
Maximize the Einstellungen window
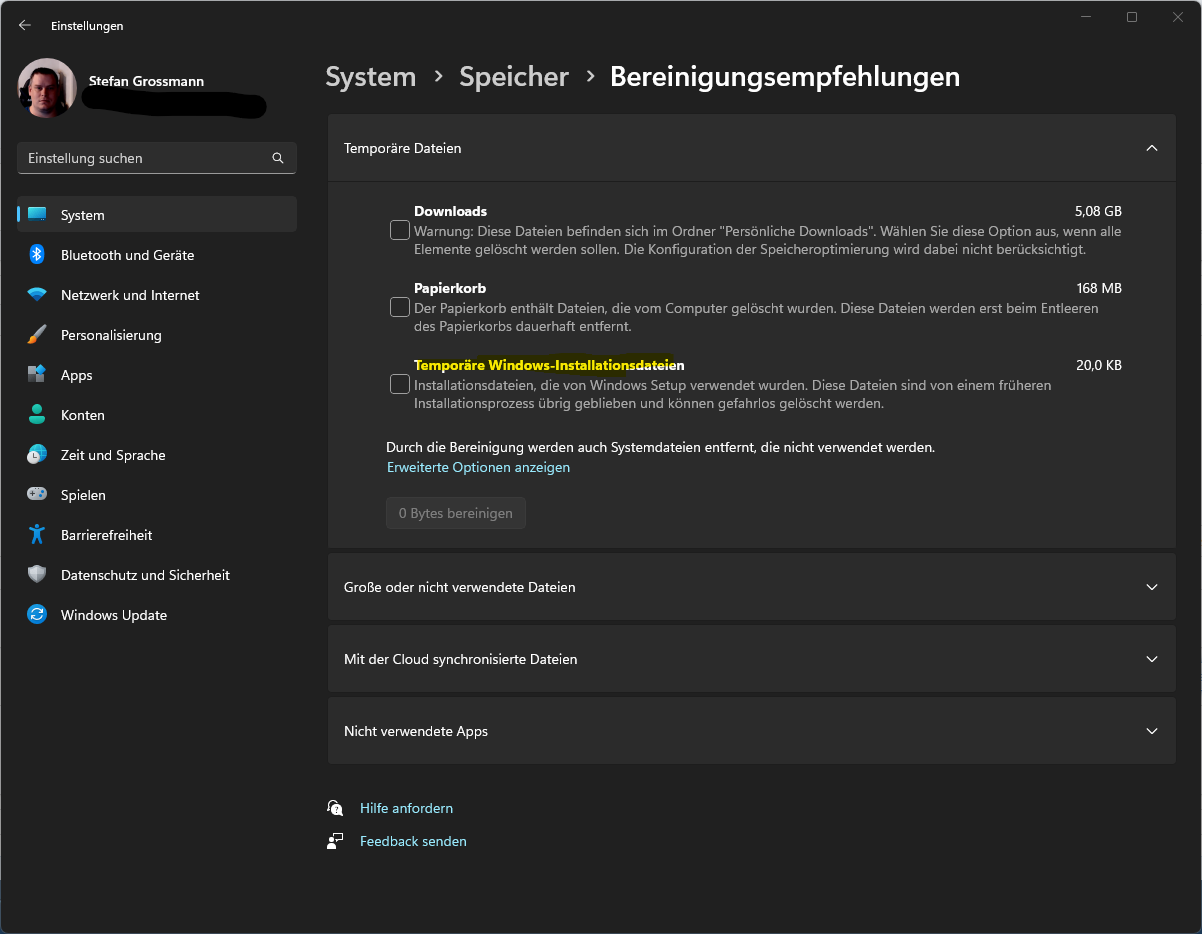click(1132, 17)
